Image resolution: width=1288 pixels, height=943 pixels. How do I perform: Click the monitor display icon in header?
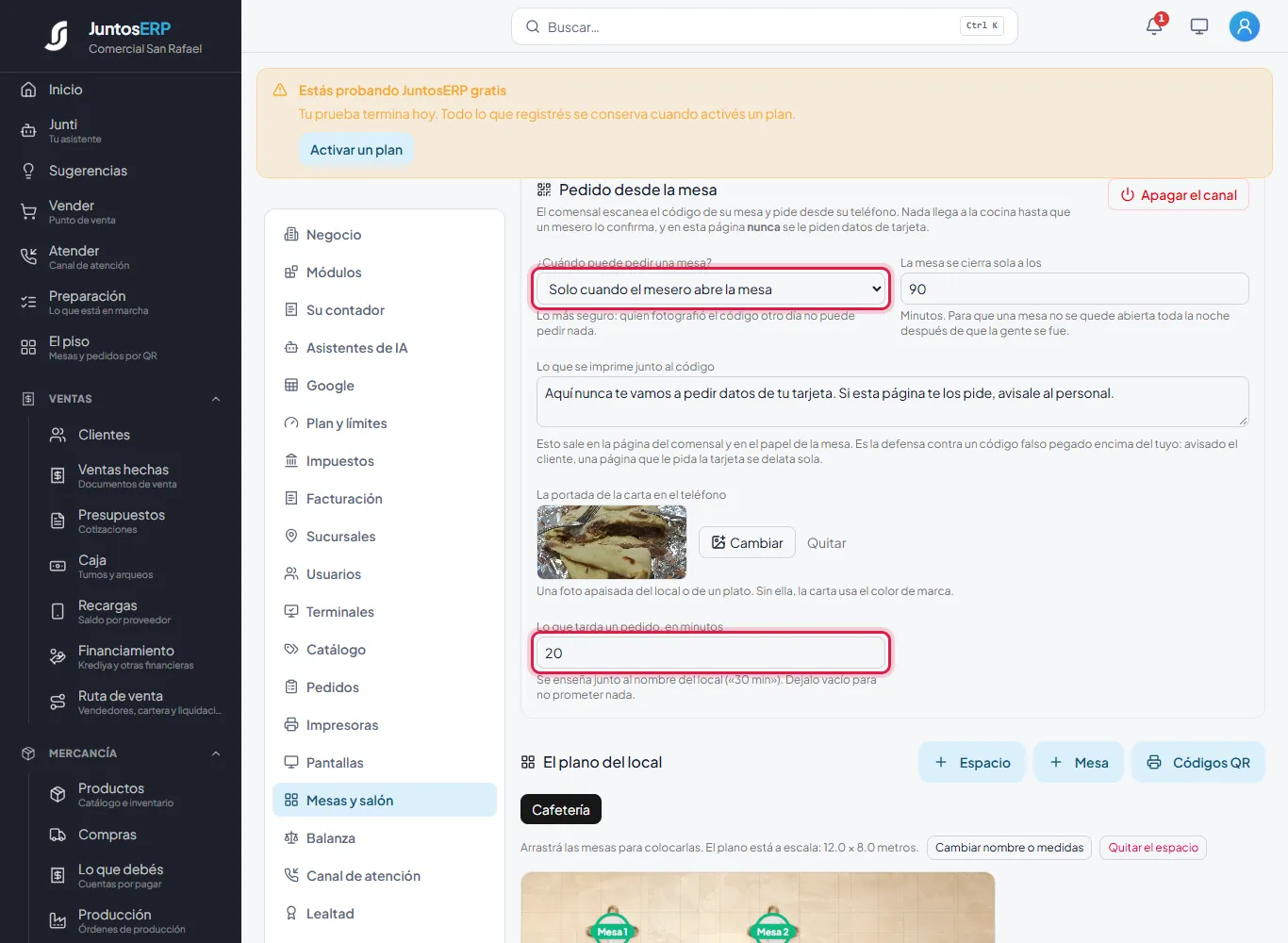(x=1199, y=26)
